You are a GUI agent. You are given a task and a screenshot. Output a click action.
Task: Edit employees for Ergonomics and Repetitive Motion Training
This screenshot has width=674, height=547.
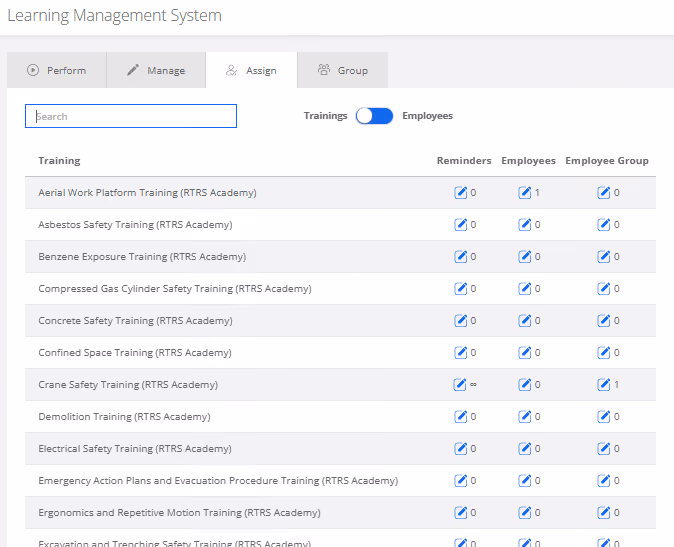tap(524, 513)
